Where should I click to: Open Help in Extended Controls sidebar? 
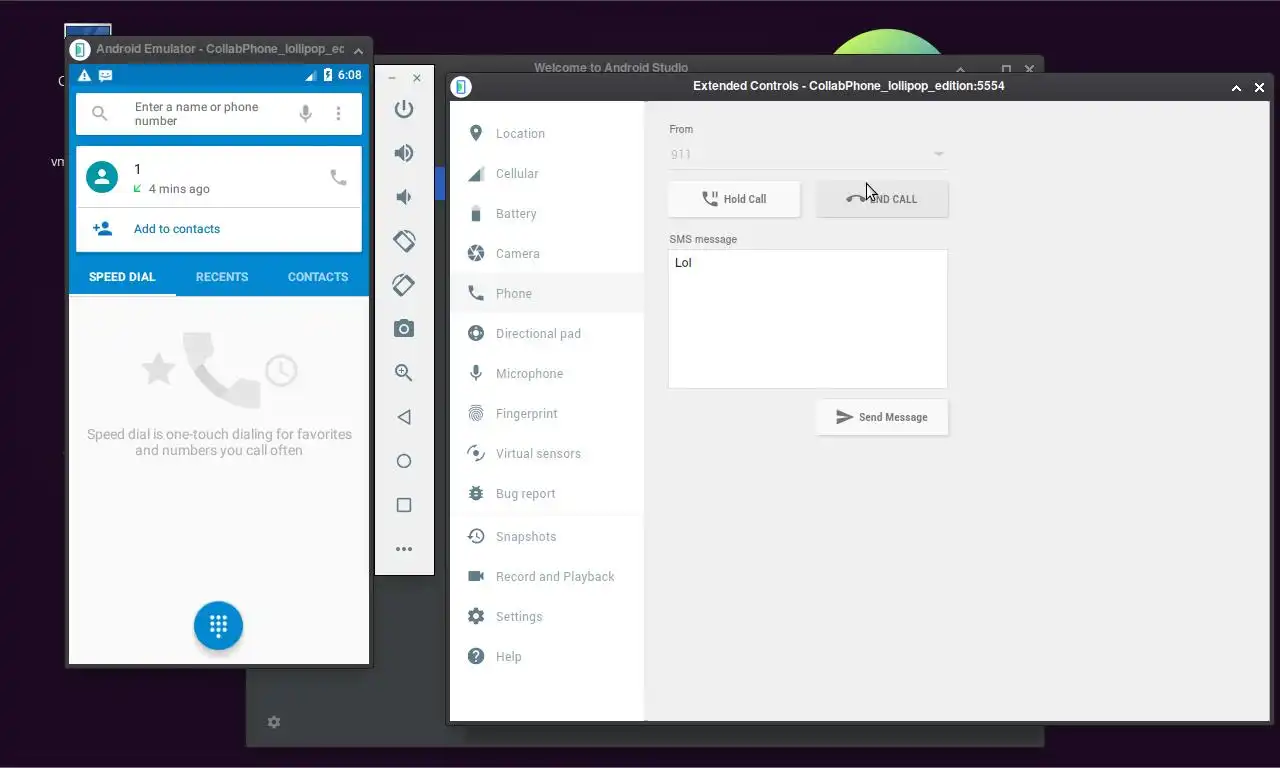[547, 656]
